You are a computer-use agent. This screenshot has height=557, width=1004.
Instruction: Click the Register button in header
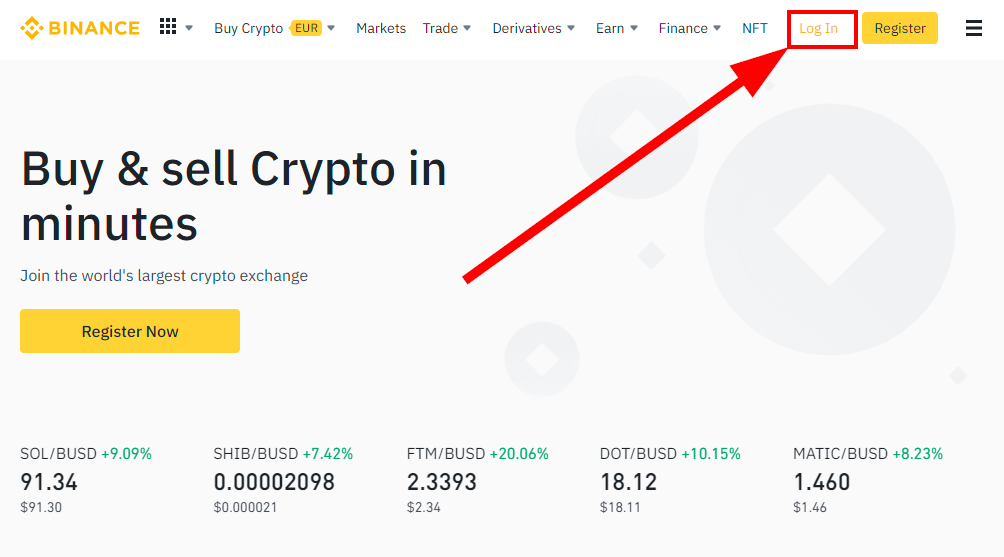coord(900,28)
